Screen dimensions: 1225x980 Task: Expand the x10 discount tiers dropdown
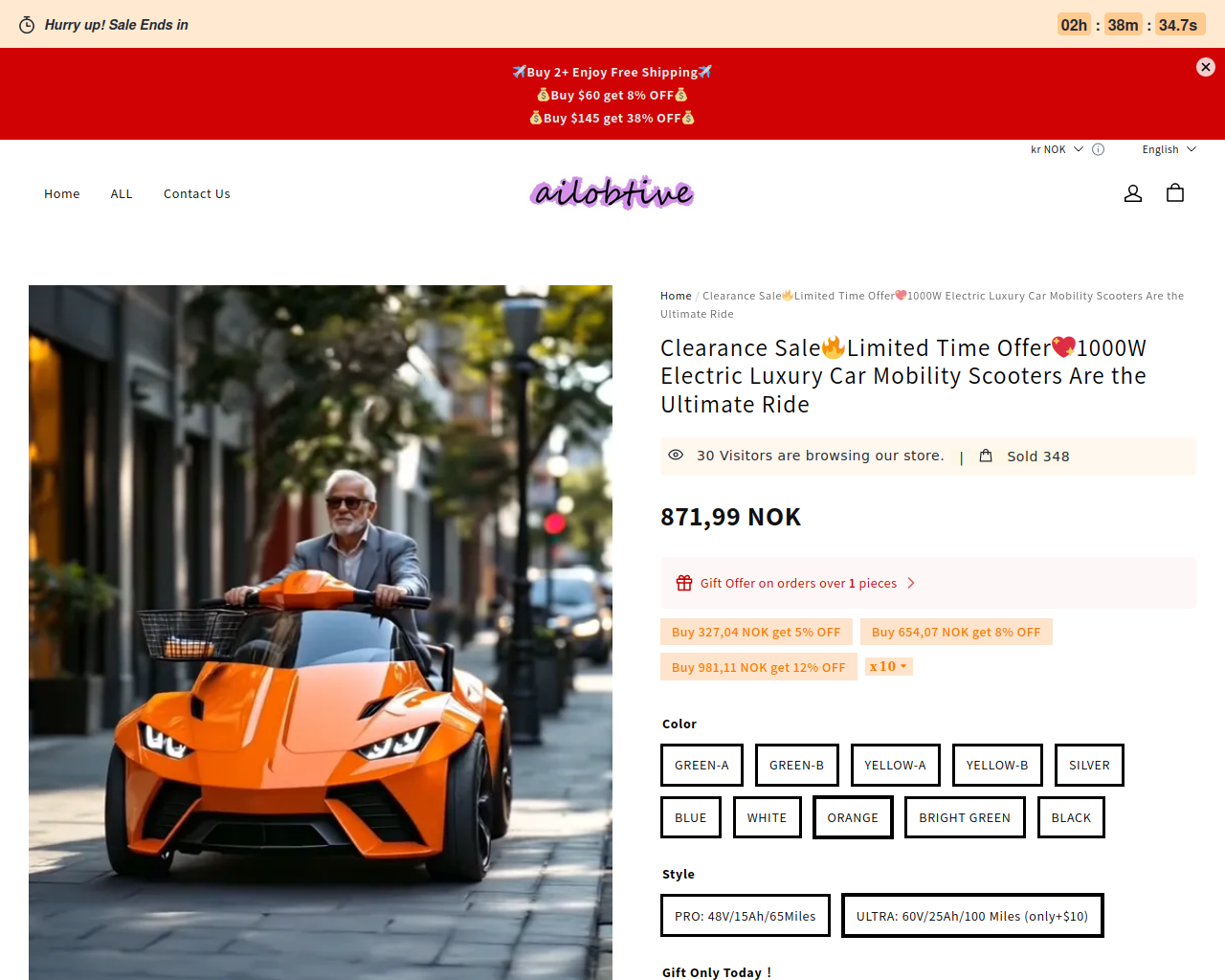click(x=889, y=666)
